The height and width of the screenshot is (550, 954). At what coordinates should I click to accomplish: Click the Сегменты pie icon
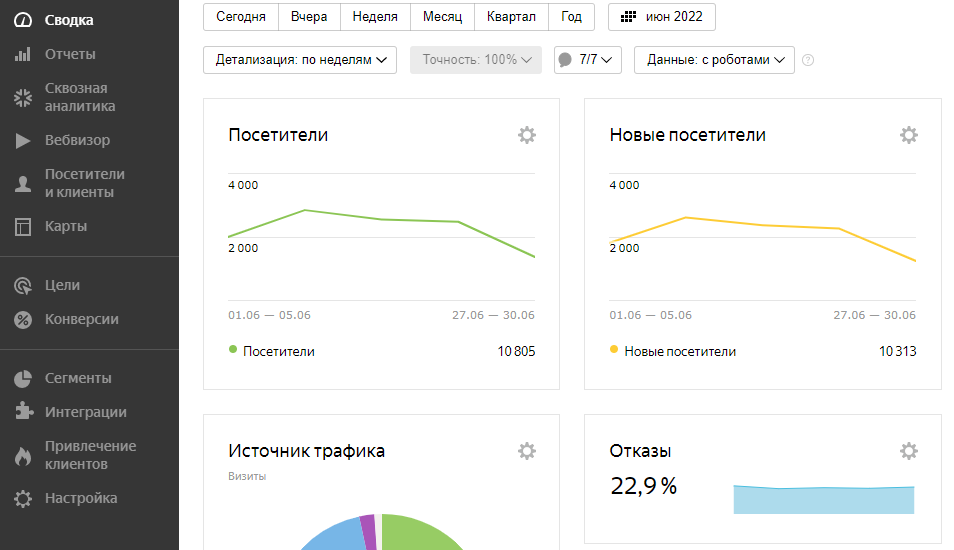coord(23,378)
